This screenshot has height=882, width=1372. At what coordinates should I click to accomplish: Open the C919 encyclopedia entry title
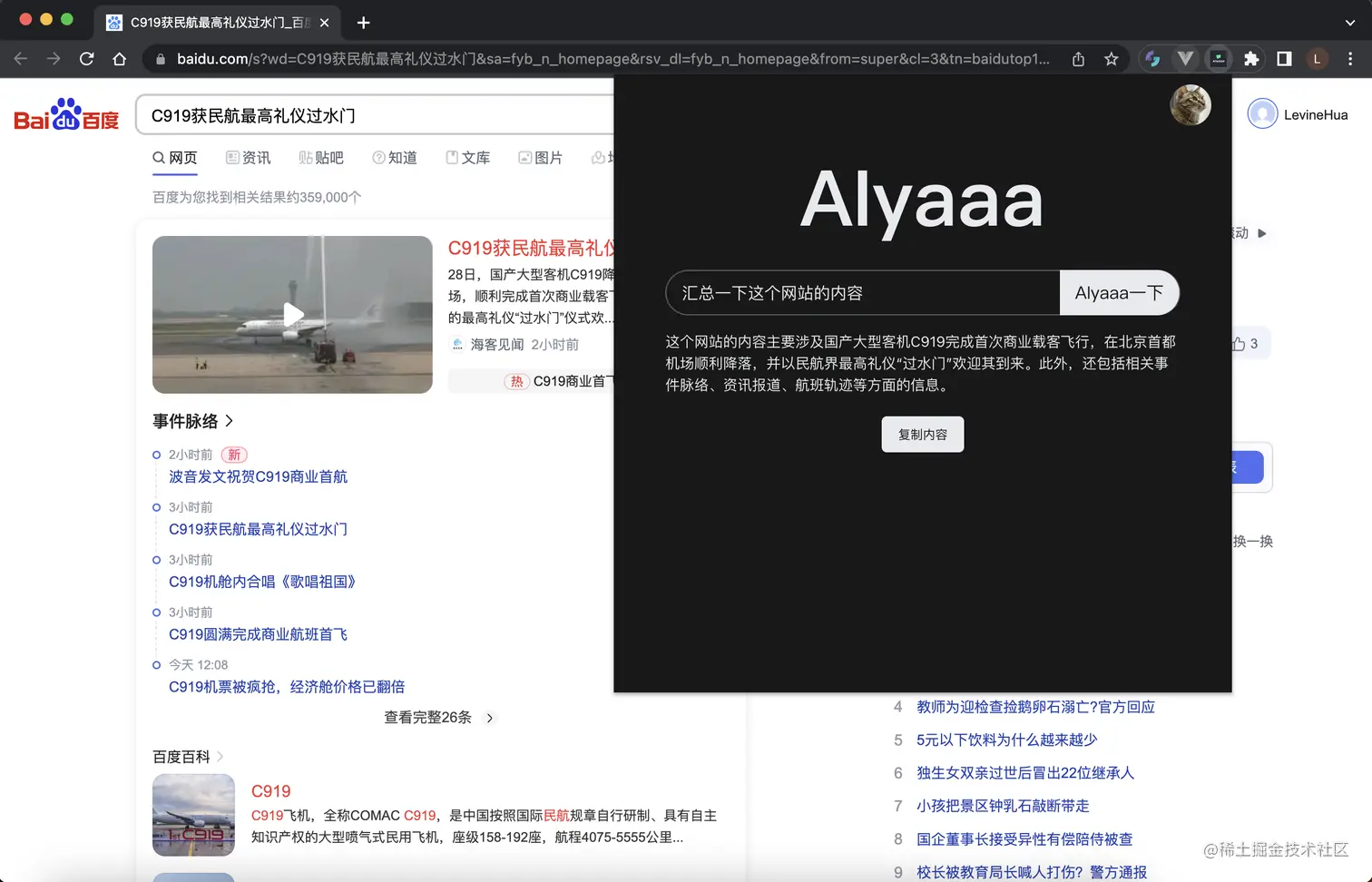270,791
